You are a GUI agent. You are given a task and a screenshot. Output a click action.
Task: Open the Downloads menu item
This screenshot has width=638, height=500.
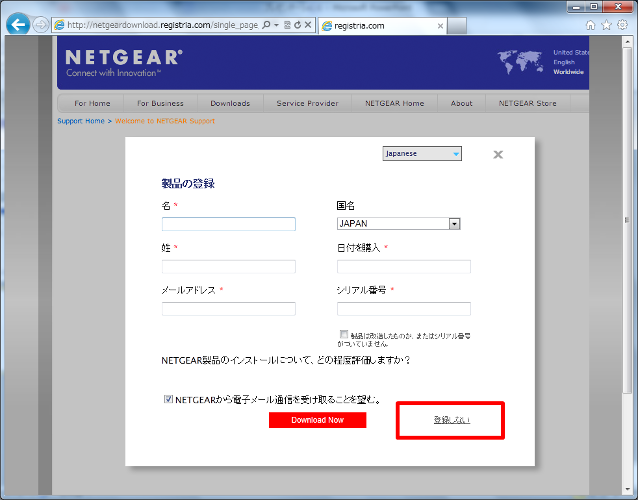(x=230, y=103)
